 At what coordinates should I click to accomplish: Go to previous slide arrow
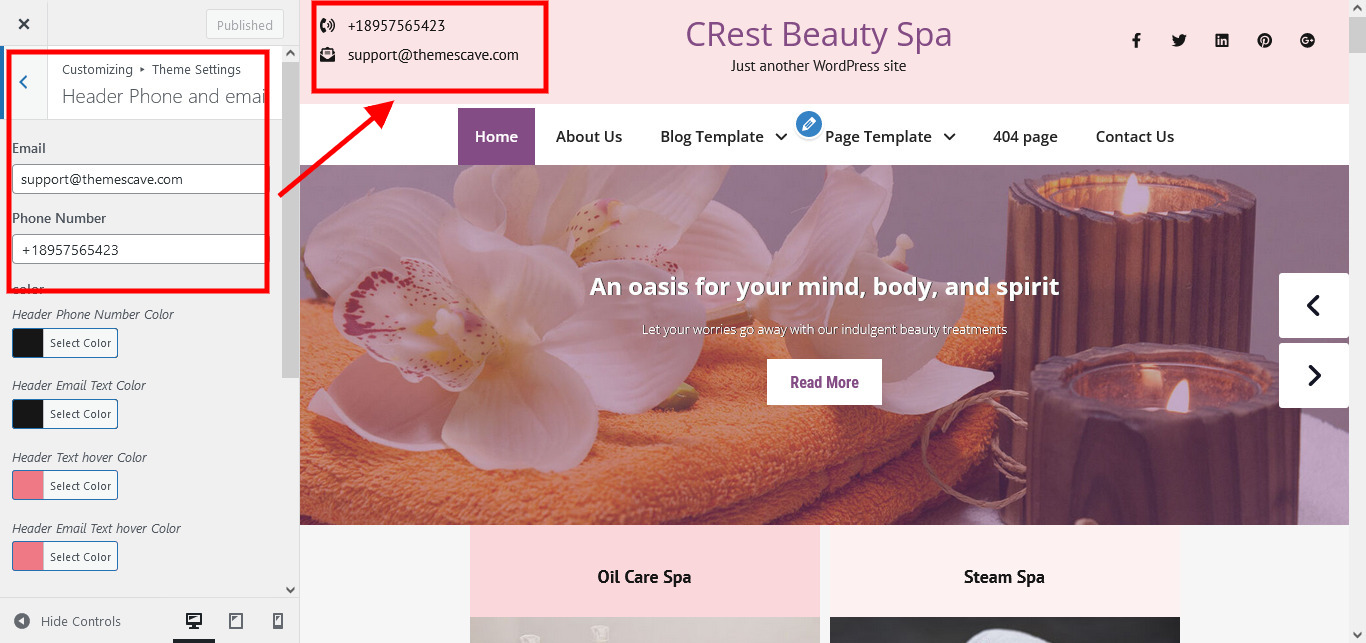[1314, 305]
